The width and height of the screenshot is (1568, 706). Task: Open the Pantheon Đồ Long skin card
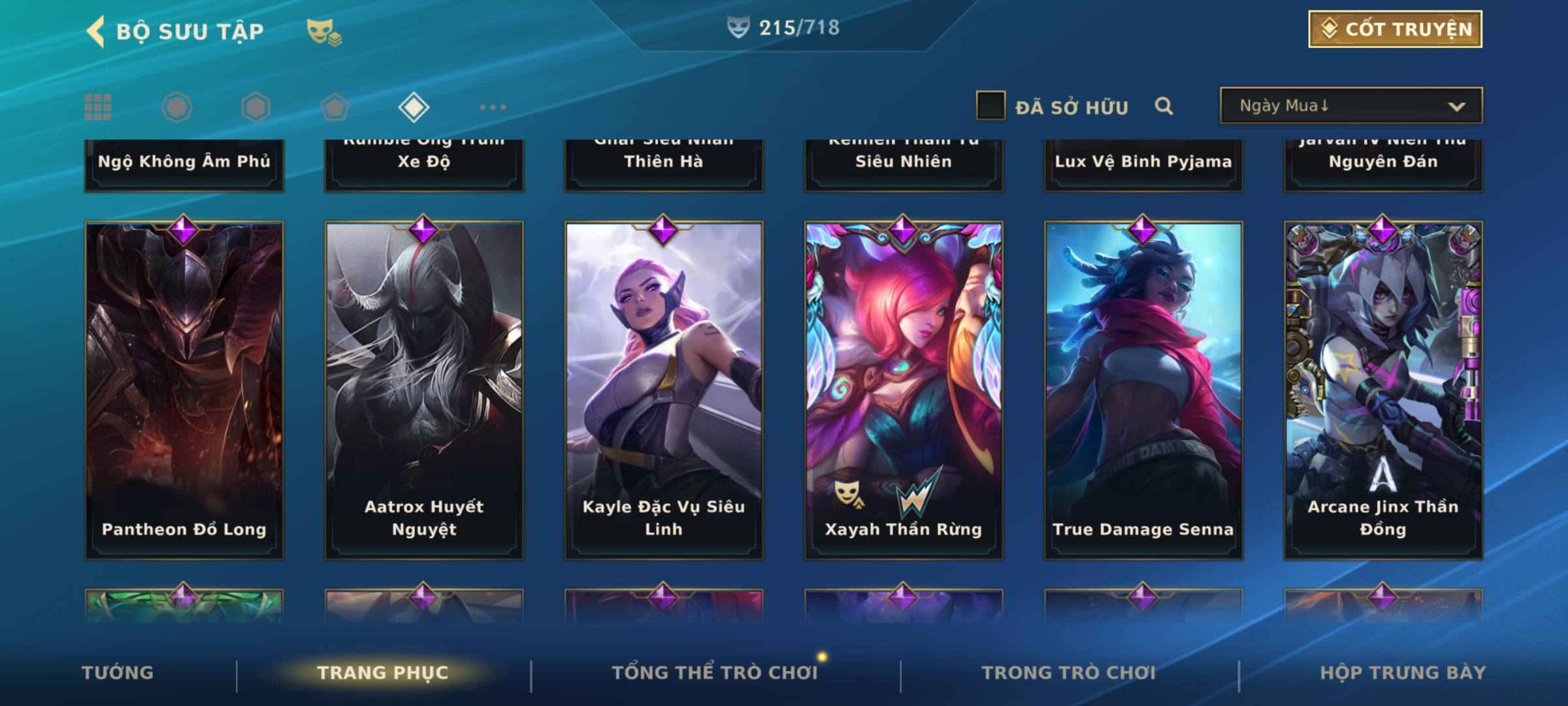click(x=184, y=390)
